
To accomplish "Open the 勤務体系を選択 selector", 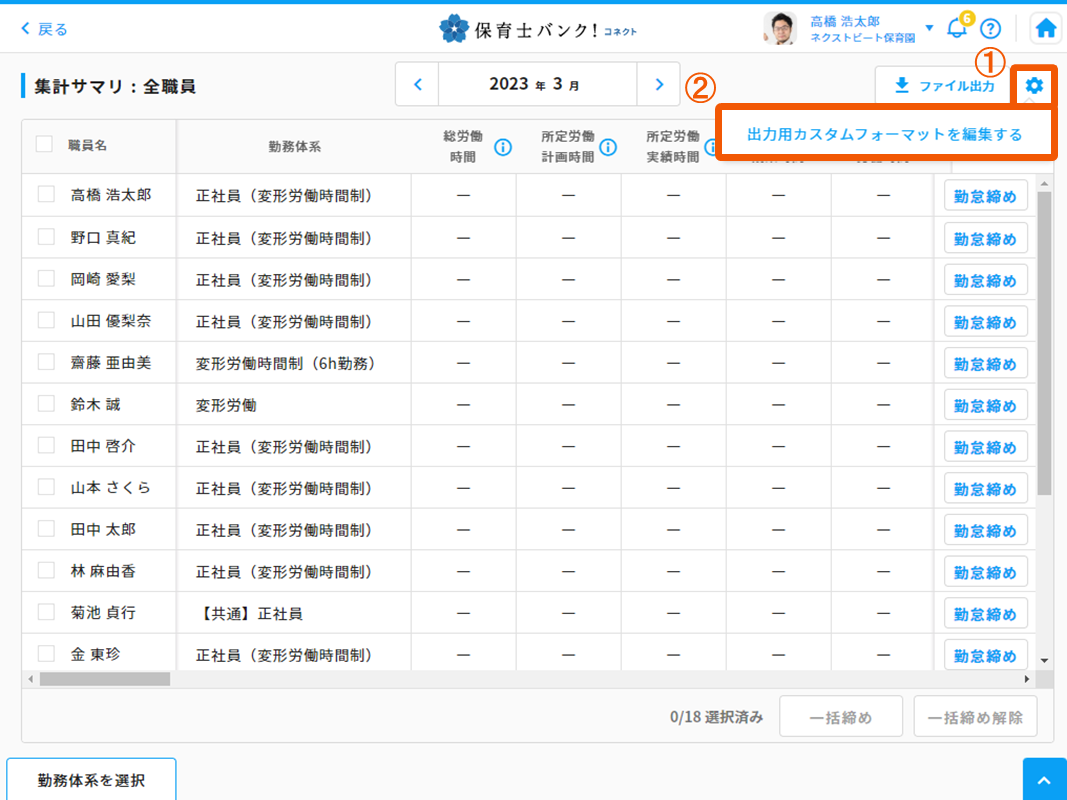I will 91,780.
